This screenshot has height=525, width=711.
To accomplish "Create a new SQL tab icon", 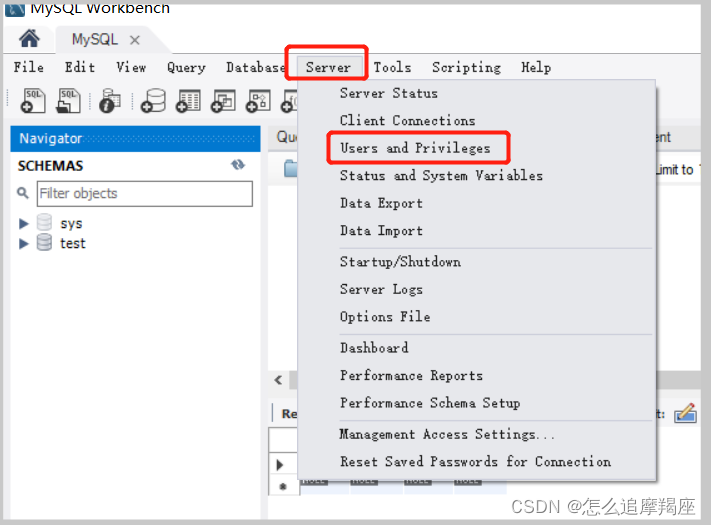I will [x=33, y=100].
